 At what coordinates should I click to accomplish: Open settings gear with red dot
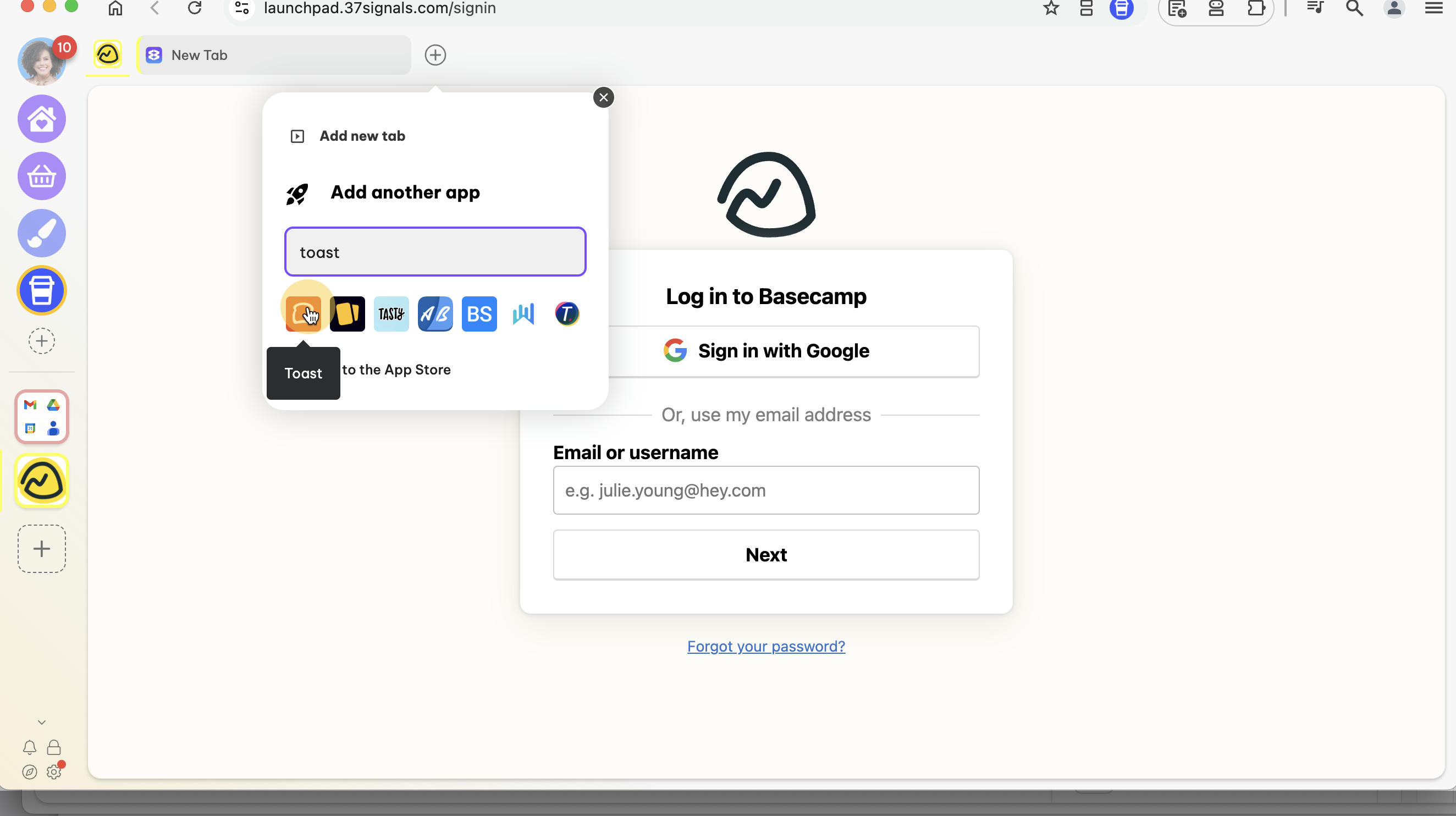(55, 771)
